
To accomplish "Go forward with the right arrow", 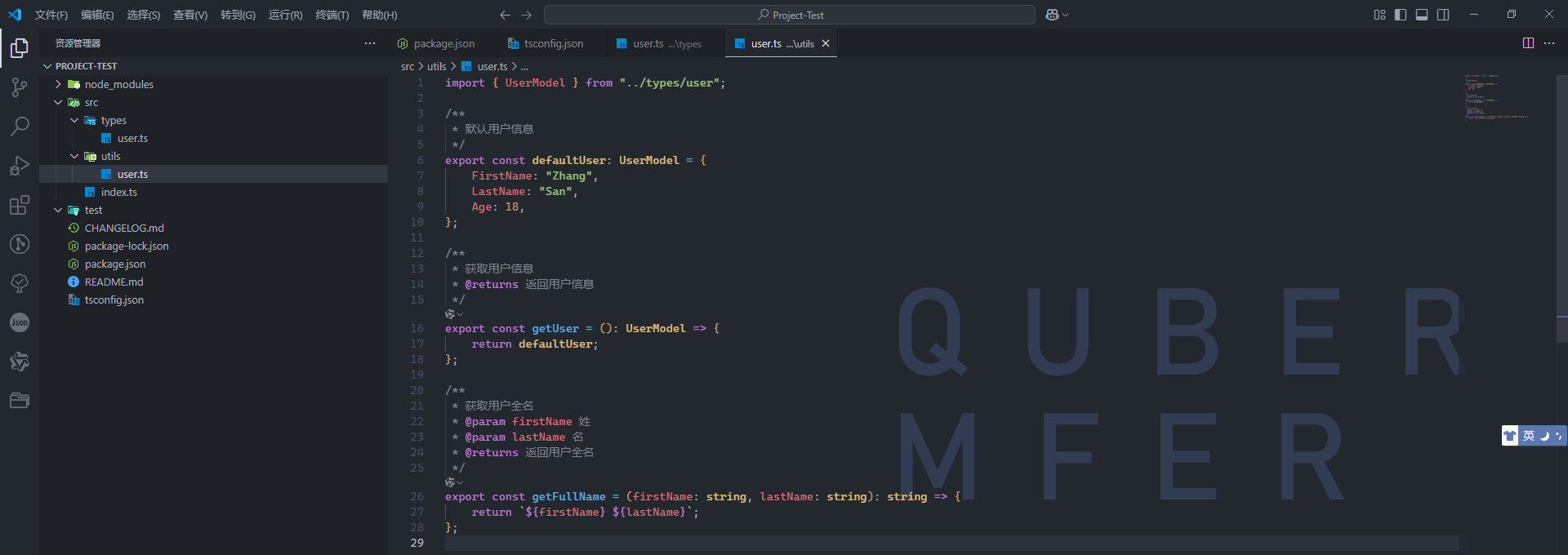I will [x=526, y=15].
